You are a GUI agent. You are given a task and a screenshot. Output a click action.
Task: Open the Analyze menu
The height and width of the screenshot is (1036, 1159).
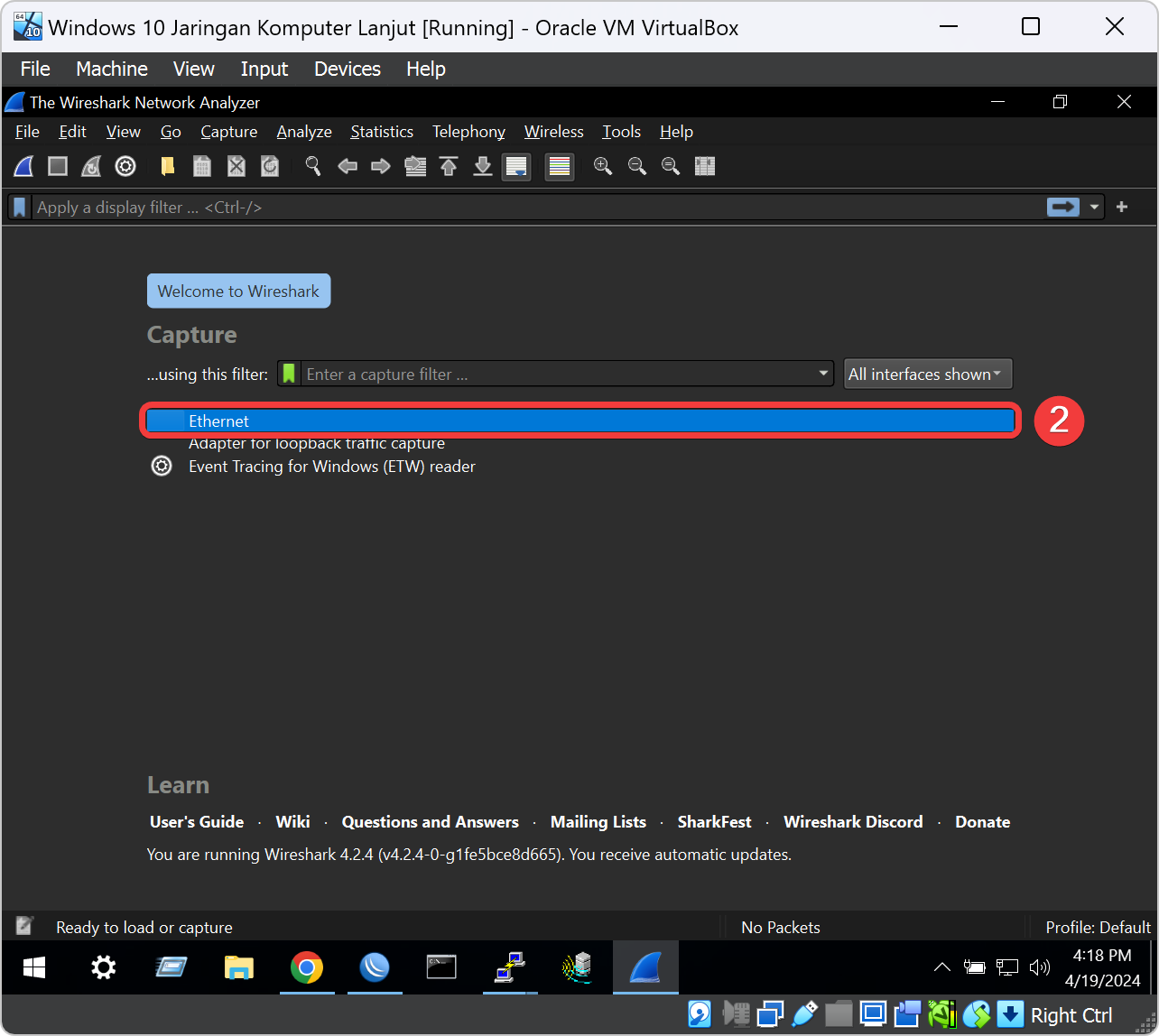(x=304, y=132)
